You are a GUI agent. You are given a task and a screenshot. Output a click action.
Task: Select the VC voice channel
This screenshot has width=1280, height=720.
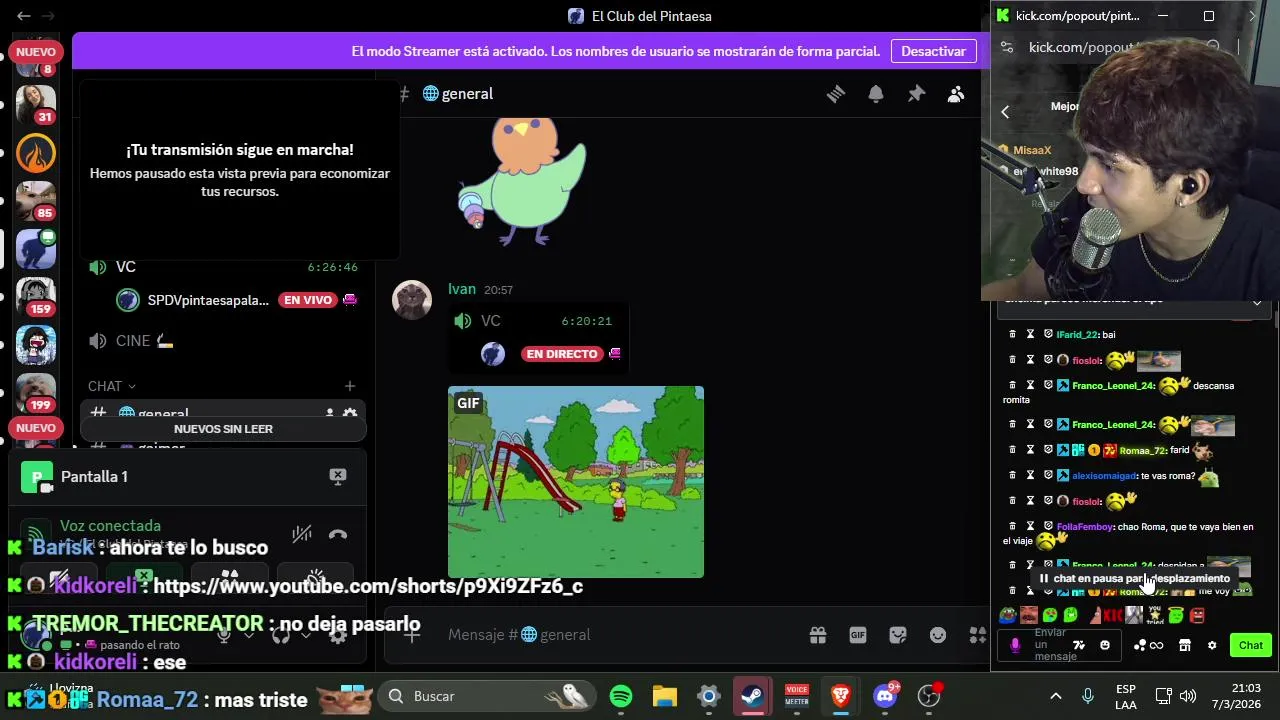coord(223,267)
